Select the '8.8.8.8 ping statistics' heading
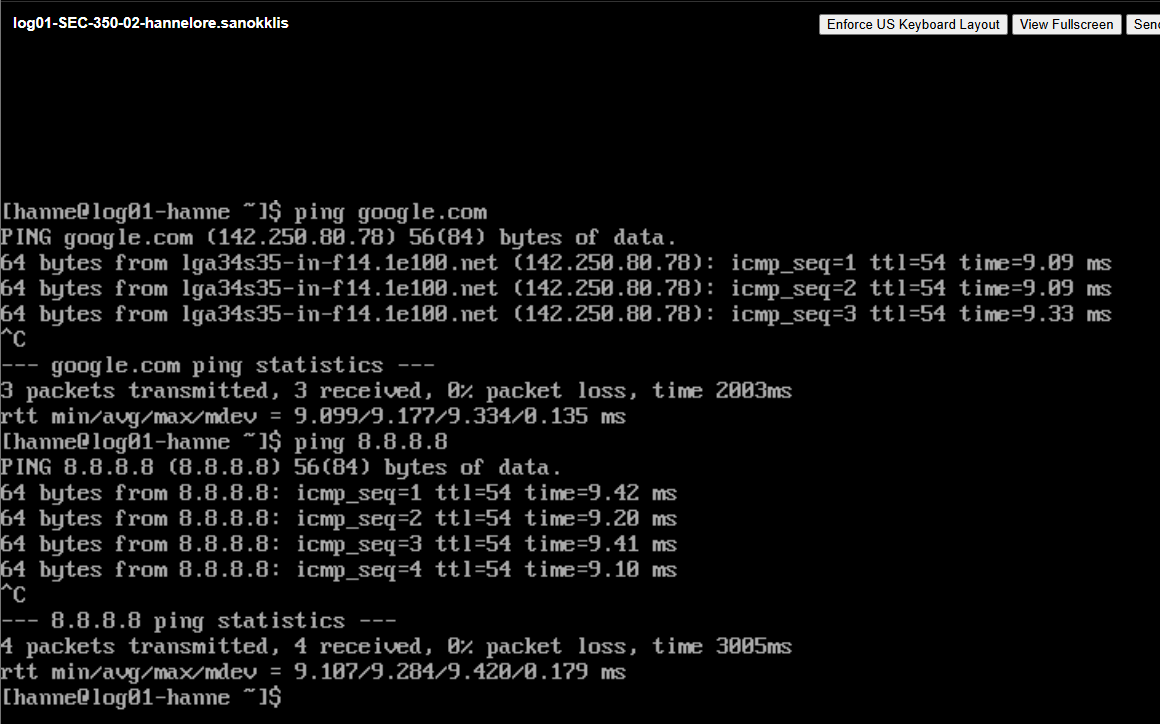The image size is (1160, 724). [x=198, y=621]
